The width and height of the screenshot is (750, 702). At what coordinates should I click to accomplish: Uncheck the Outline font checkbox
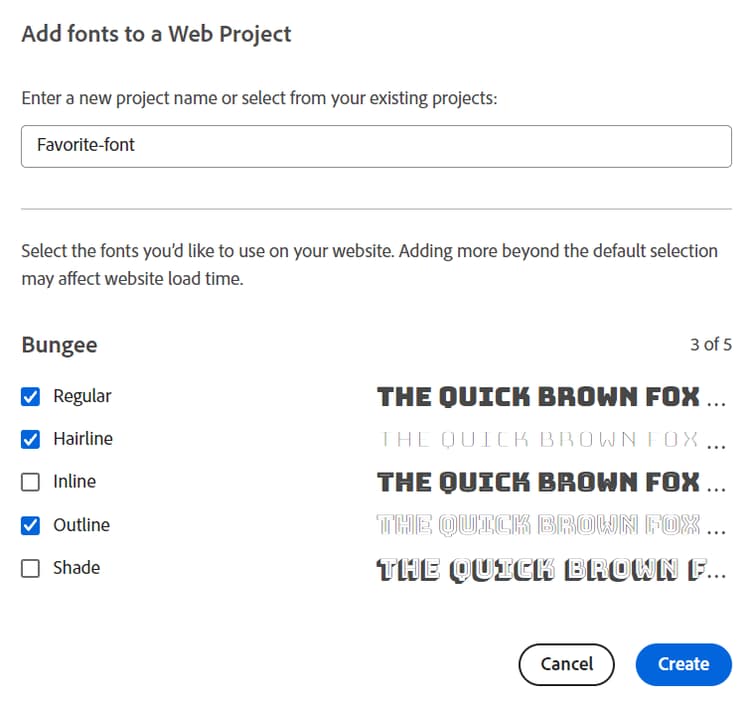[31, 525]
